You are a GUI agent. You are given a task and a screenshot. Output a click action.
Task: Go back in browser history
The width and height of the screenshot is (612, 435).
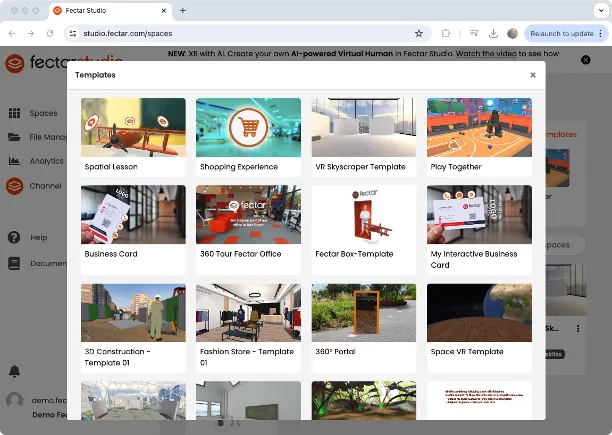click(x=12, y=34)
